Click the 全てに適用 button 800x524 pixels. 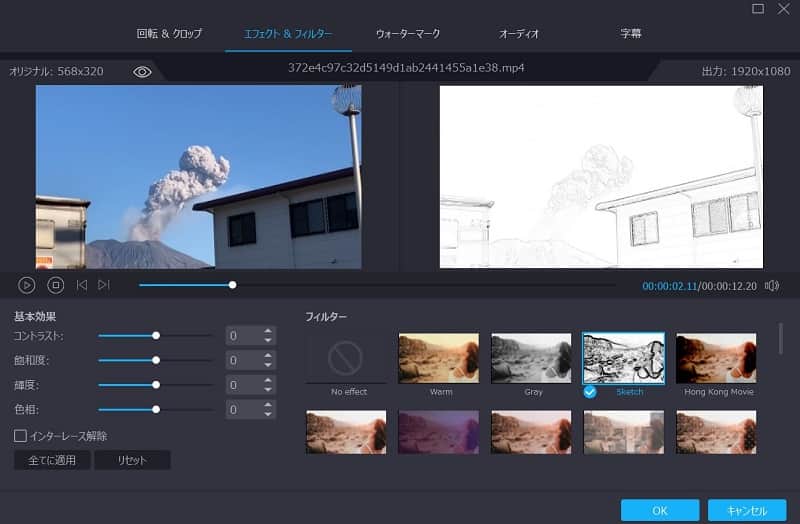(x=52, y=460)
